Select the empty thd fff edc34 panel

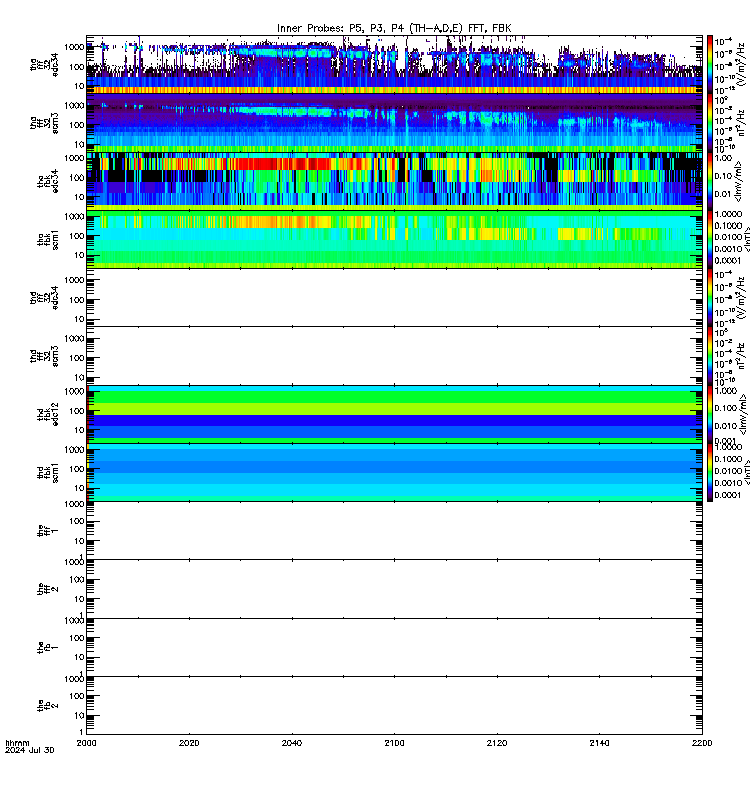[x=394, y=297]
